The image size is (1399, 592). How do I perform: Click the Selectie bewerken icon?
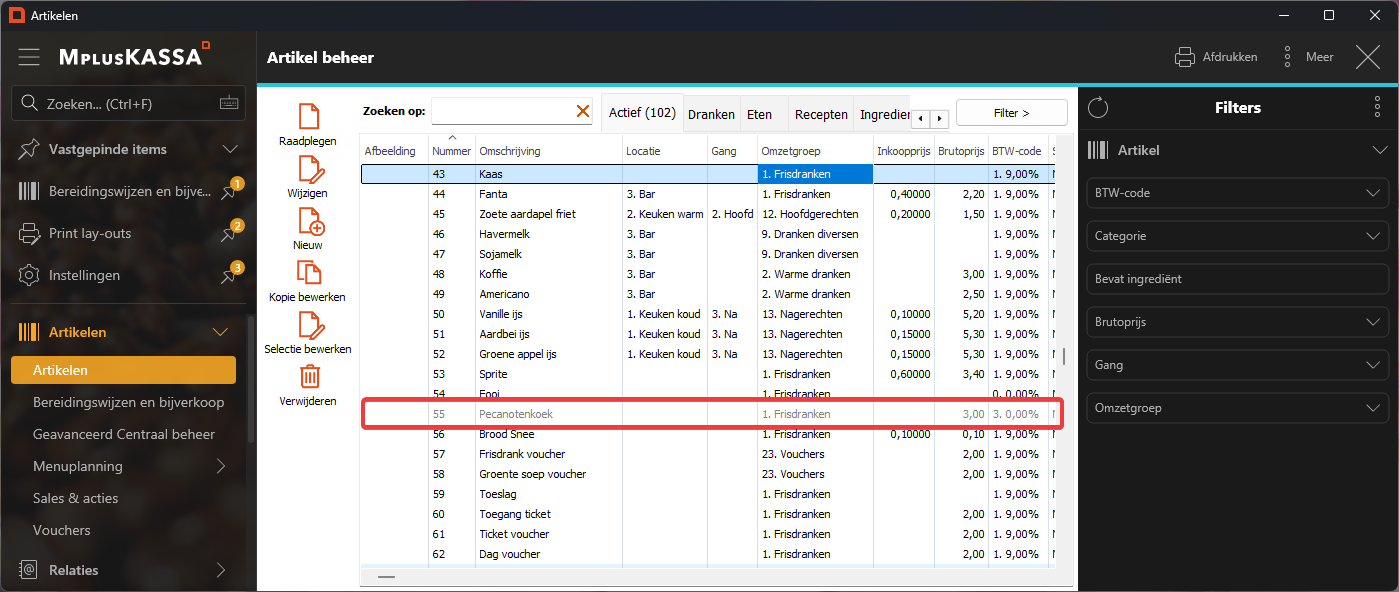[310, 326]
